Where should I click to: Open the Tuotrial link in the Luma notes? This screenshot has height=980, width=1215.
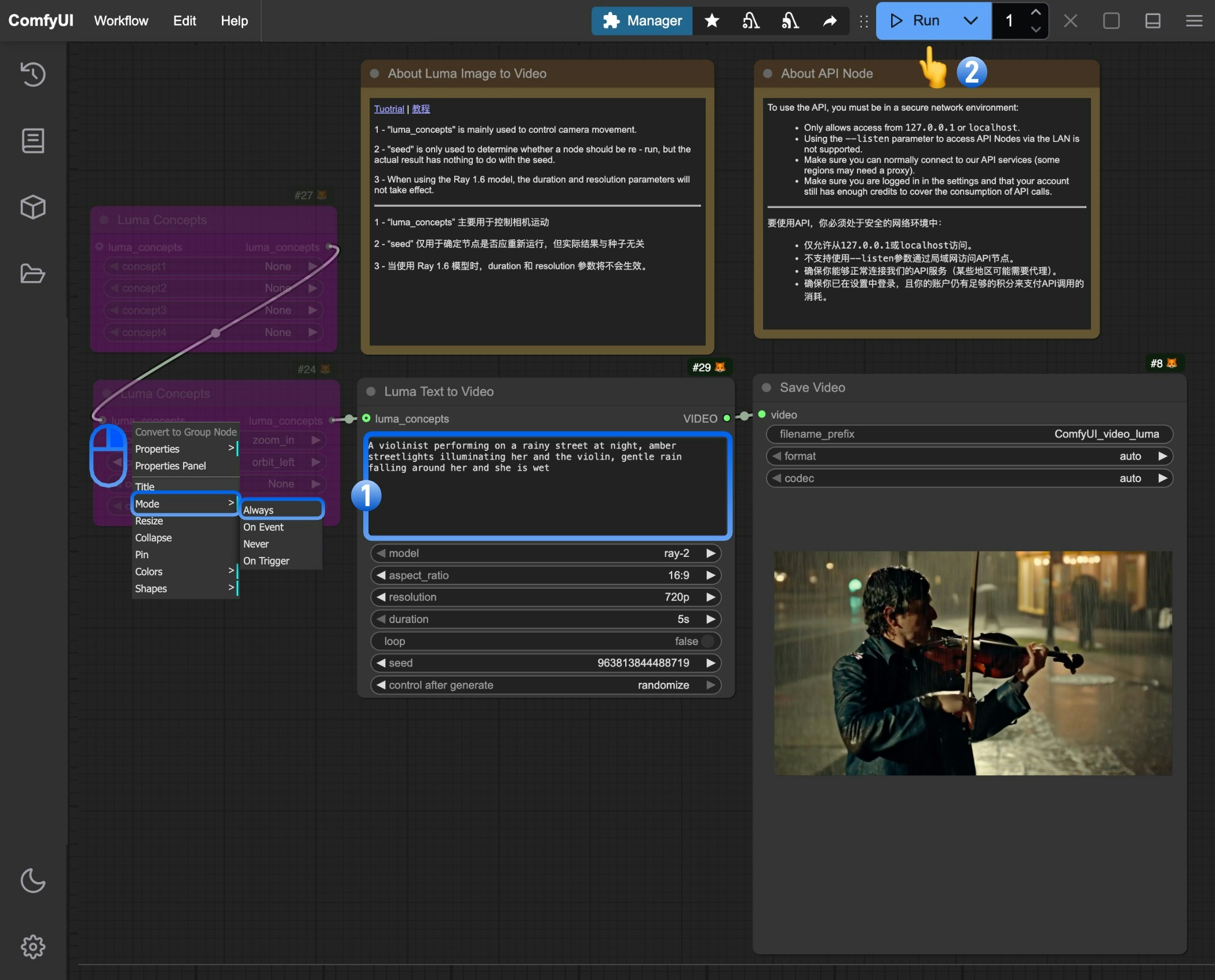tap(389, 108)
